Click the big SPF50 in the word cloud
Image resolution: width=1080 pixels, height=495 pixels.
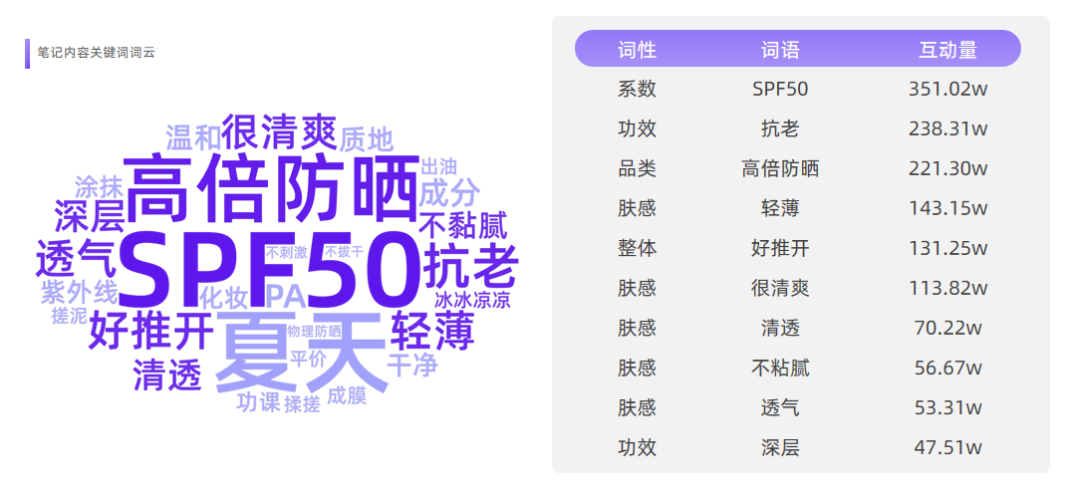tap(271, 271)
